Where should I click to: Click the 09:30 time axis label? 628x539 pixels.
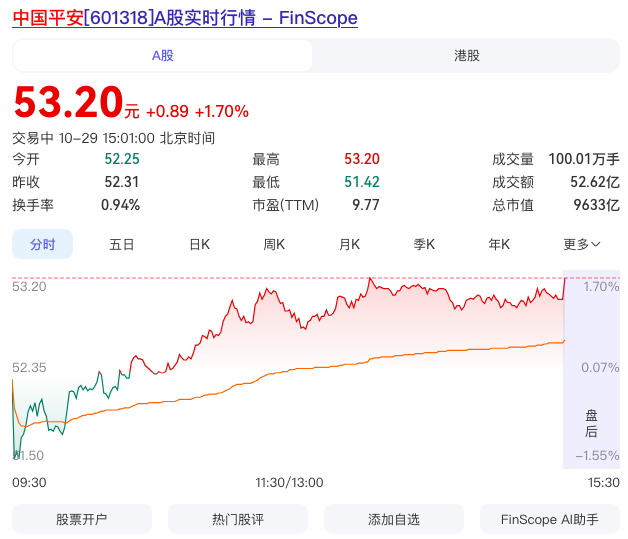[x=29, y=483]
